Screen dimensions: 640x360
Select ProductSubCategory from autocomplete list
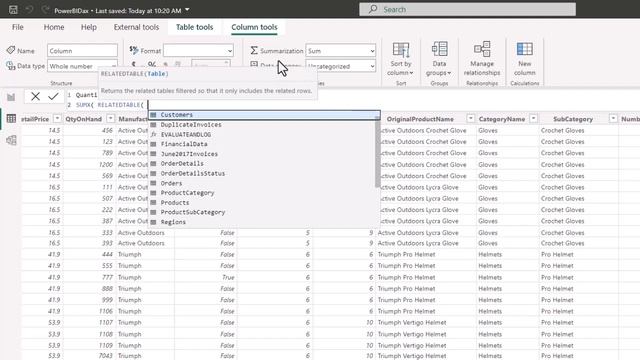coord(262,212)
